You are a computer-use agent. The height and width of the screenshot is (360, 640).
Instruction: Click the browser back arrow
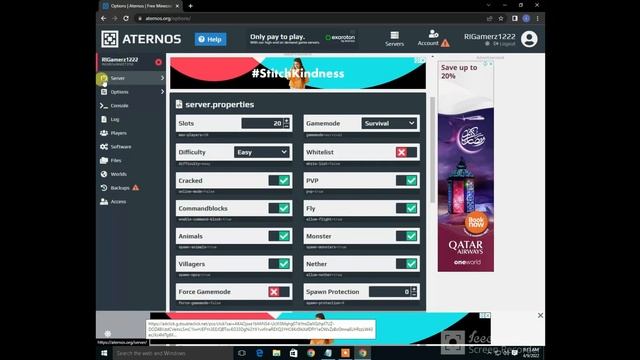point(103,18)
